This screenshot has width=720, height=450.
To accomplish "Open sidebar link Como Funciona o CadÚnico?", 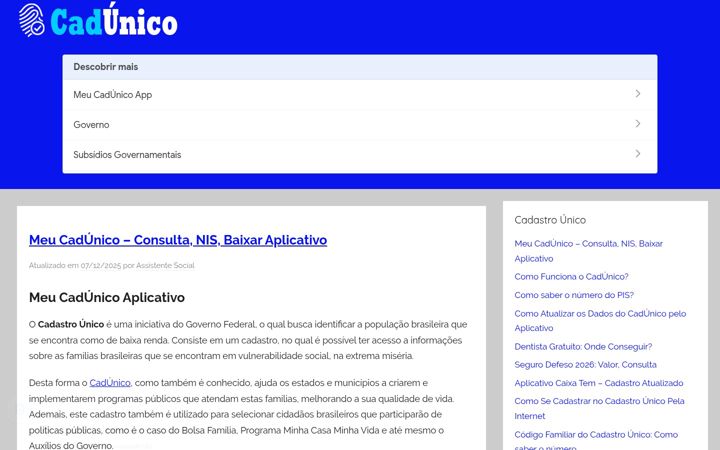I will [571, 276].
